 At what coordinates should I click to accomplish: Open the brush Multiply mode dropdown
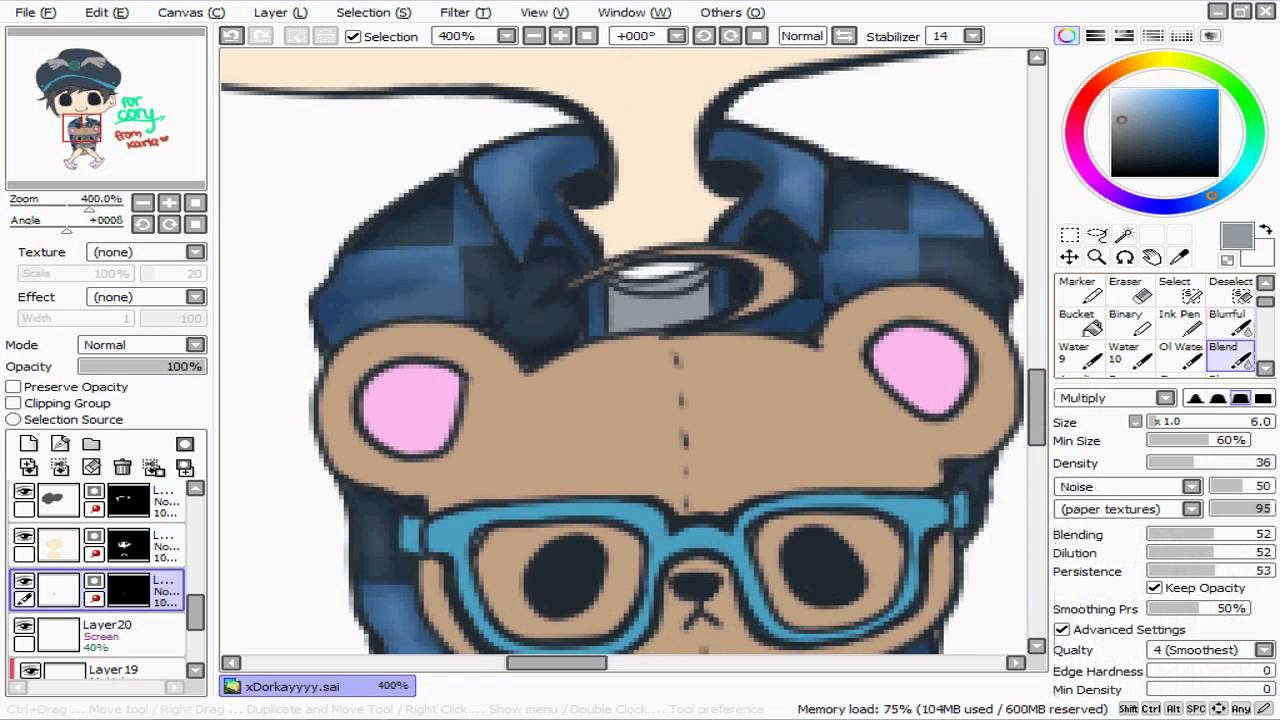[1165, 398]
